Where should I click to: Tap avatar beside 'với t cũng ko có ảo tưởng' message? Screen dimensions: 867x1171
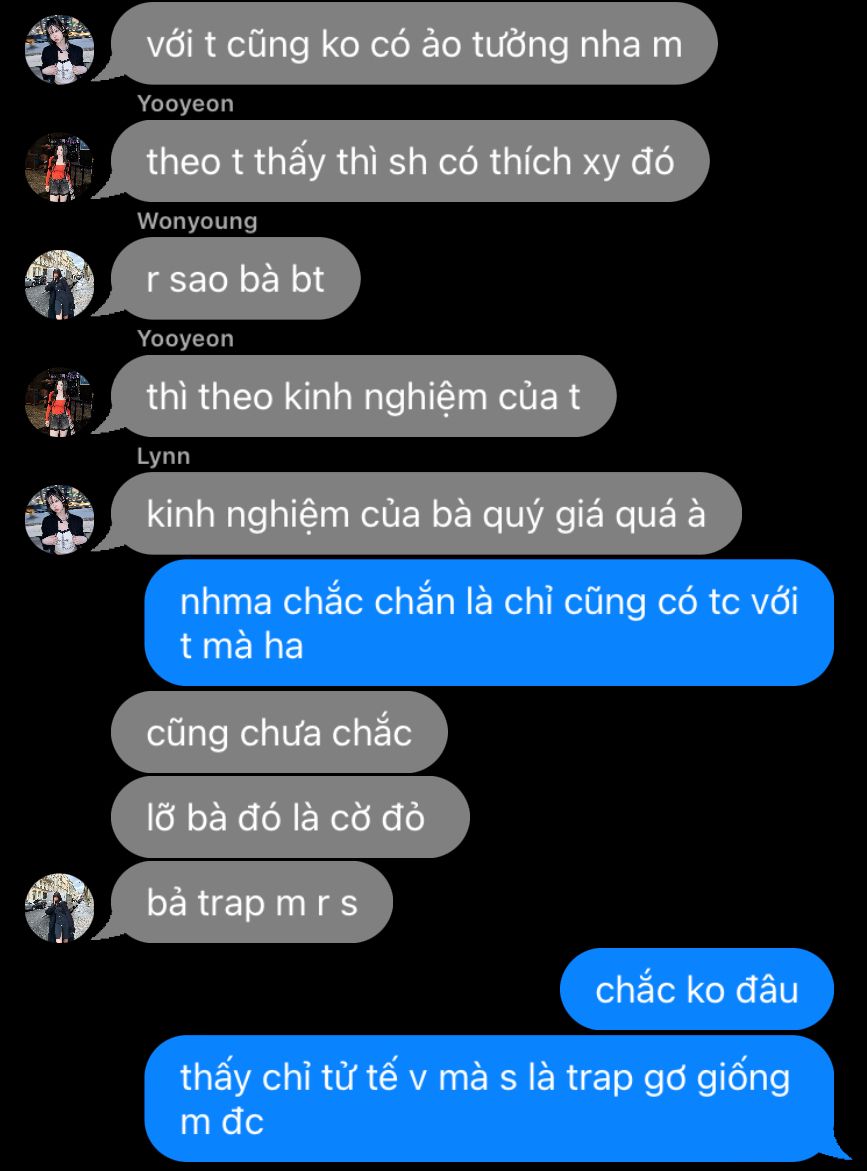[60, 49]
